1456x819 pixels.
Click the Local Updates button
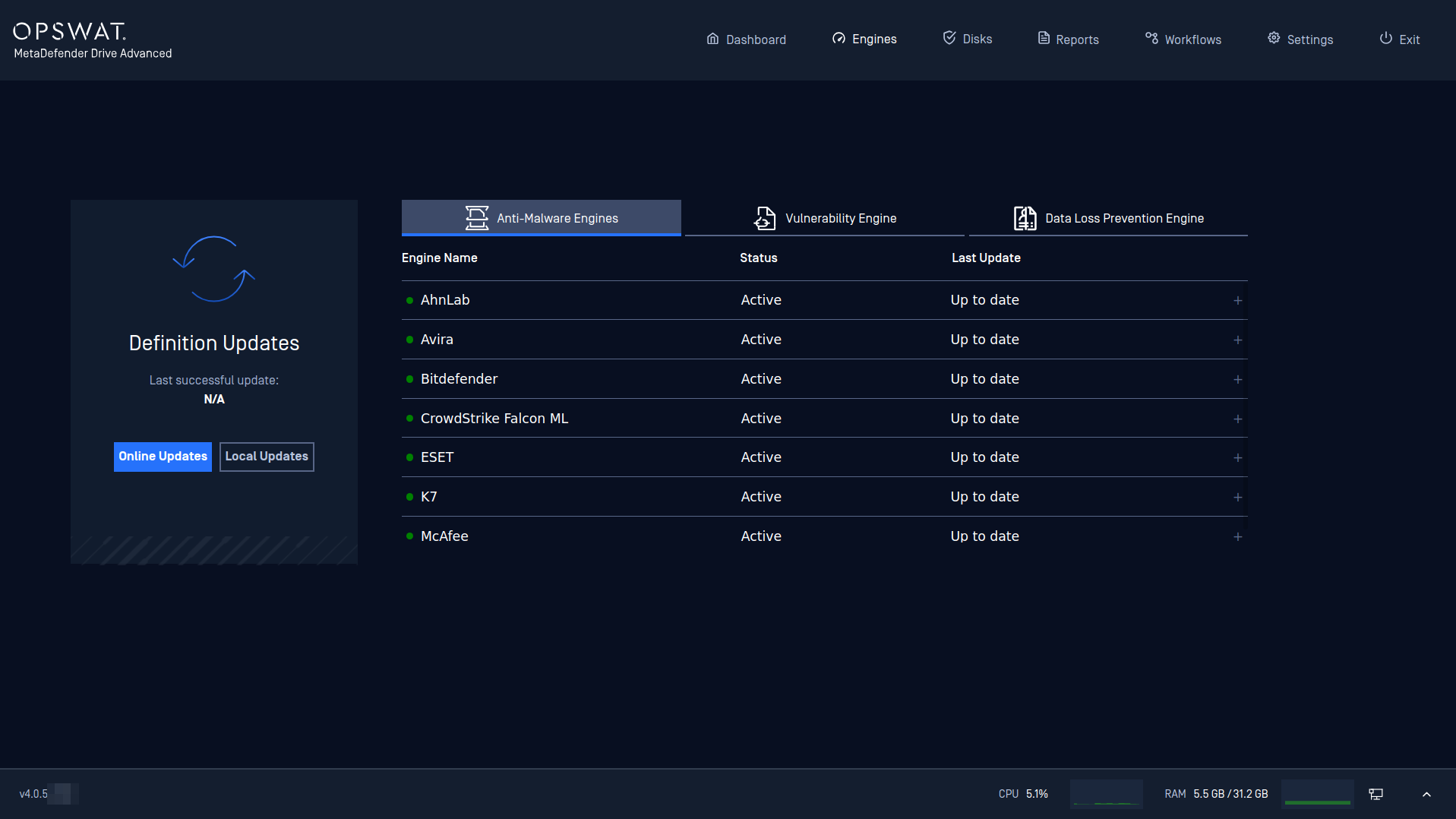pos(267,457)
